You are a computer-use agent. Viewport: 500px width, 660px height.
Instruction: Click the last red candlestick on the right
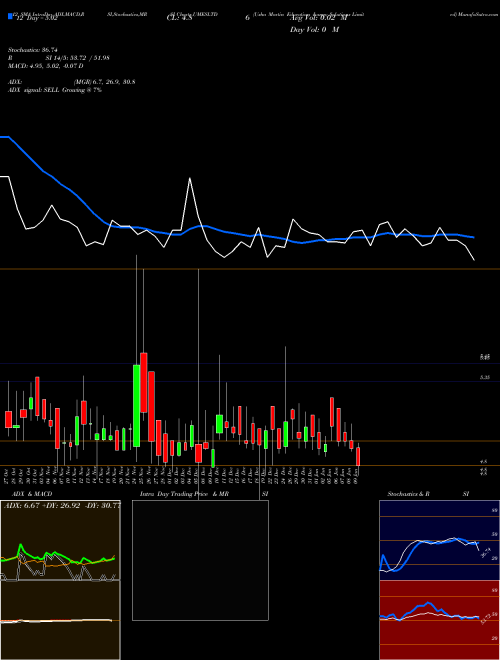point(358,456)
